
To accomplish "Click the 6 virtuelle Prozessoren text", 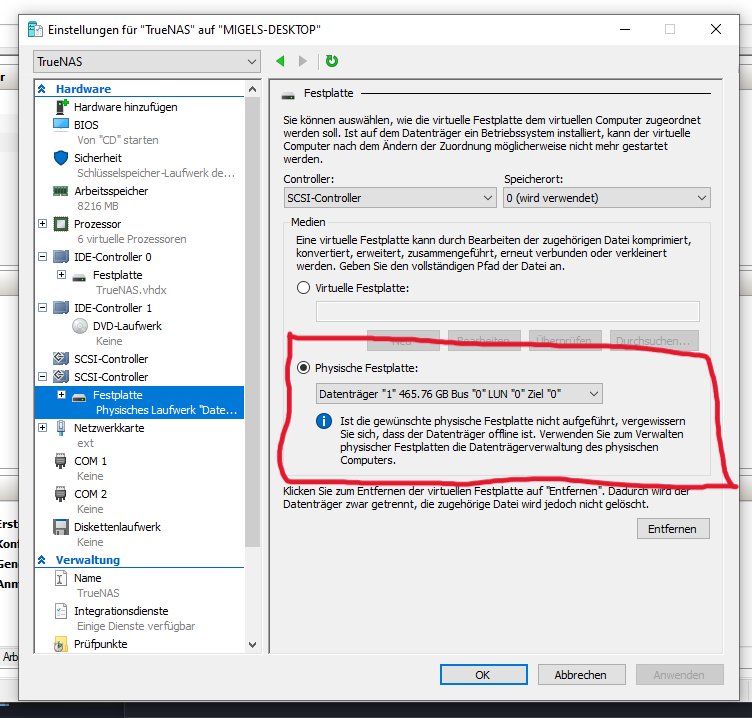I will click(x=132, y=239).
